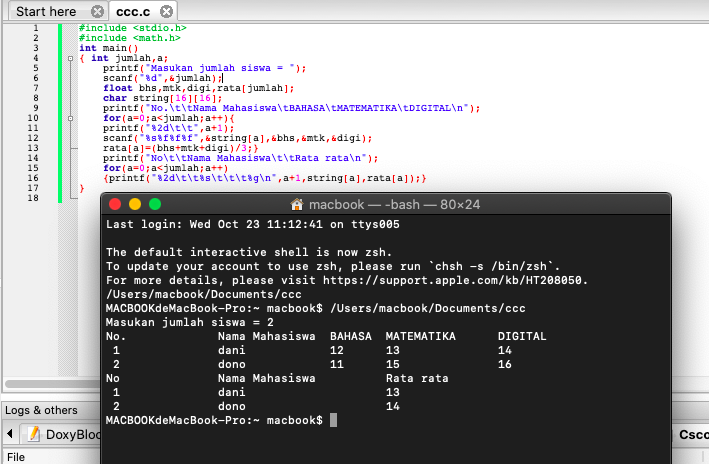This screenshot has height=464, width=709.
Task: Click the home icon in the Terminal title
Action: tap(297, 204)
